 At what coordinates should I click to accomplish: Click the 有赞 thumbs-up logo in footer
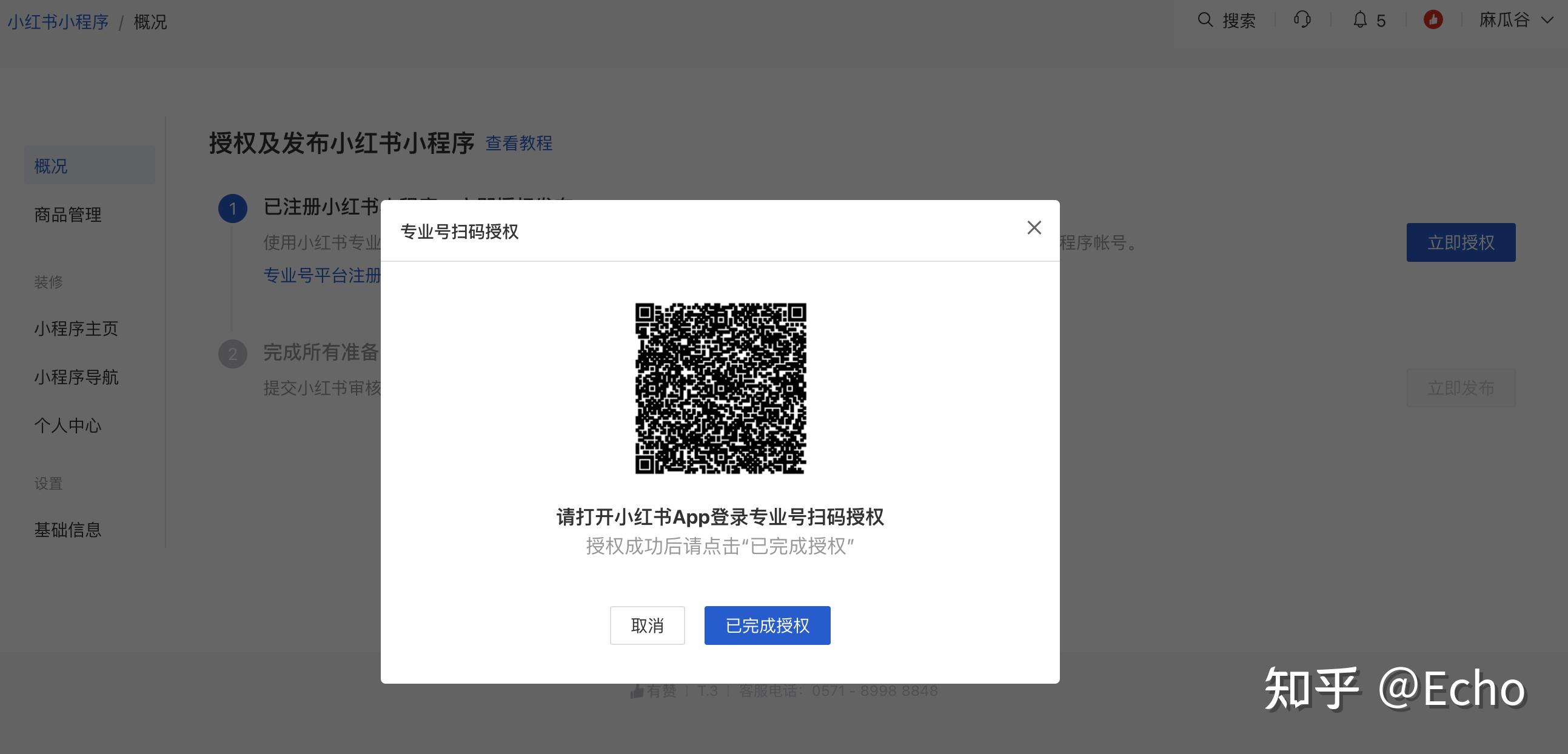(653, 691)
